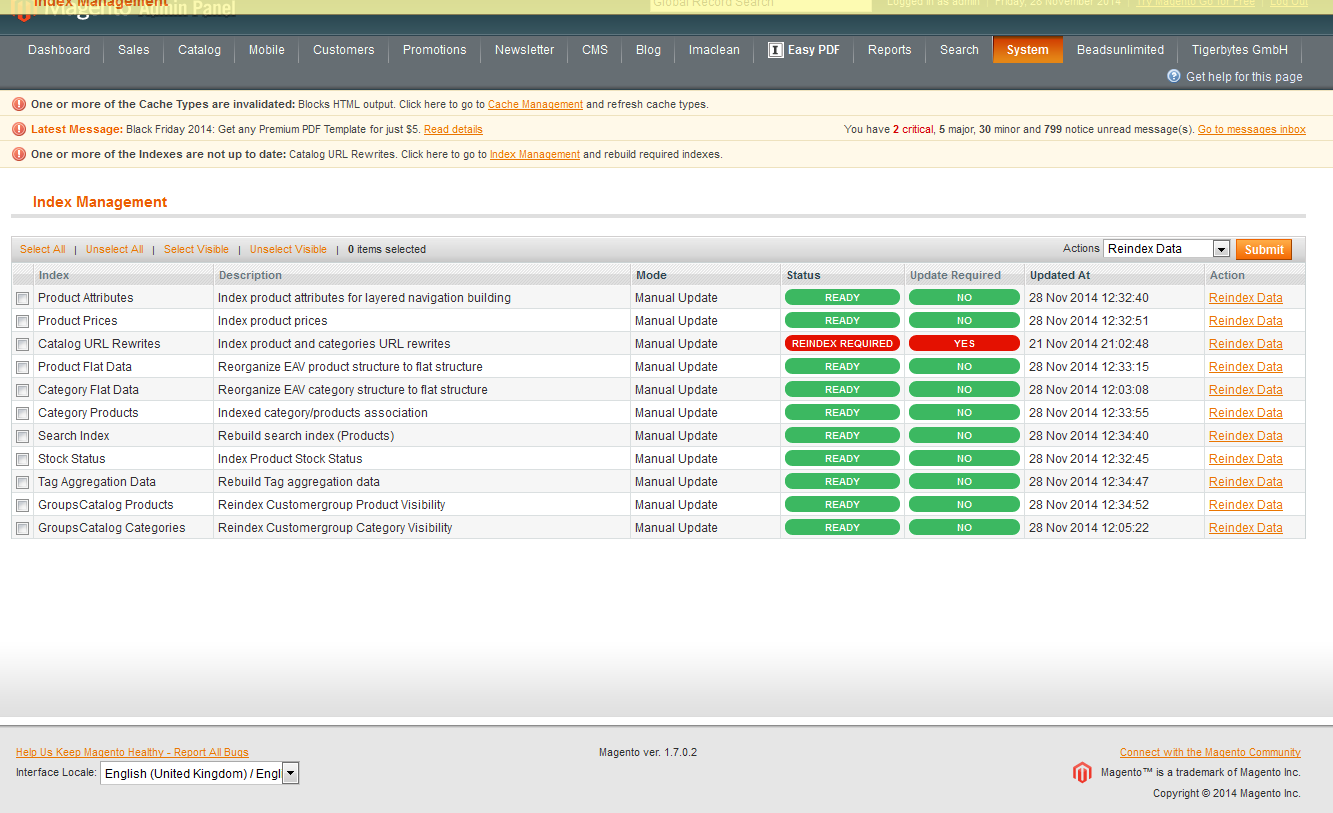
Task: Reindex Data for GroupsCatalog Products
Action: click(1245, 505)
